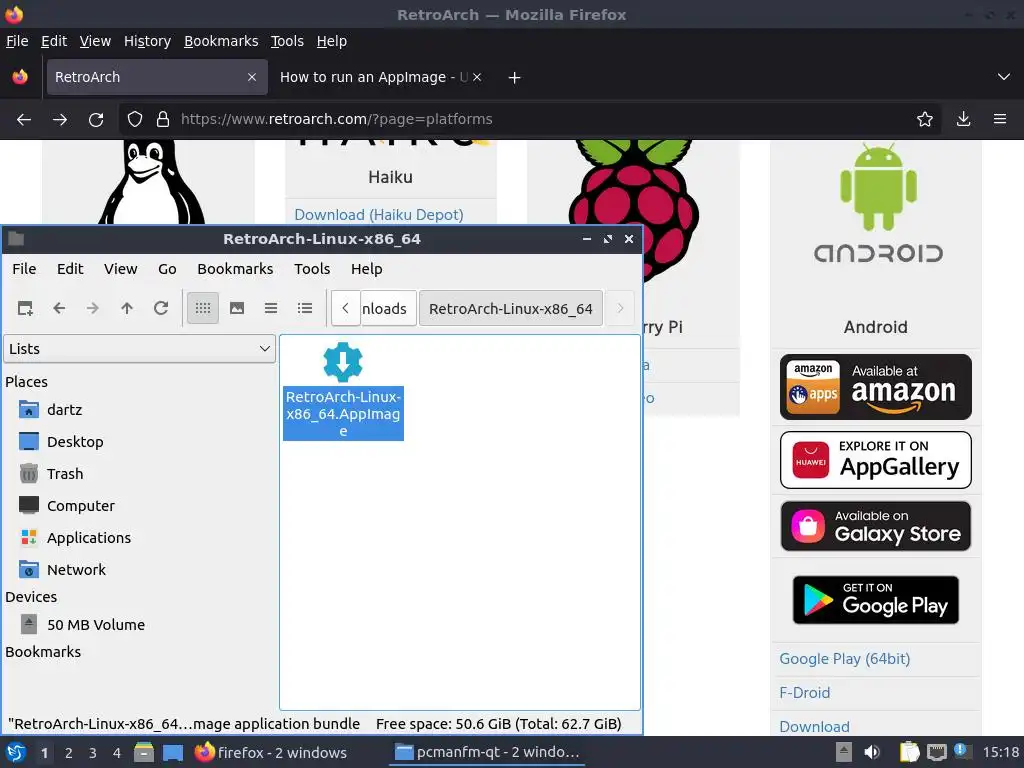Switch to virtual desktop 3
Image resolution: width=1024 pixels, height=768 pixels.
(x=93, y=753)
